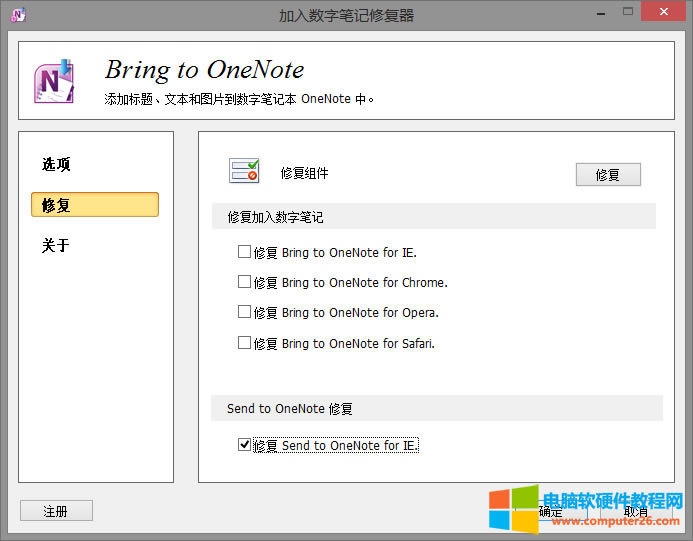Click the repair component icon
Screen dimensions: 693x541
[244, 172]
